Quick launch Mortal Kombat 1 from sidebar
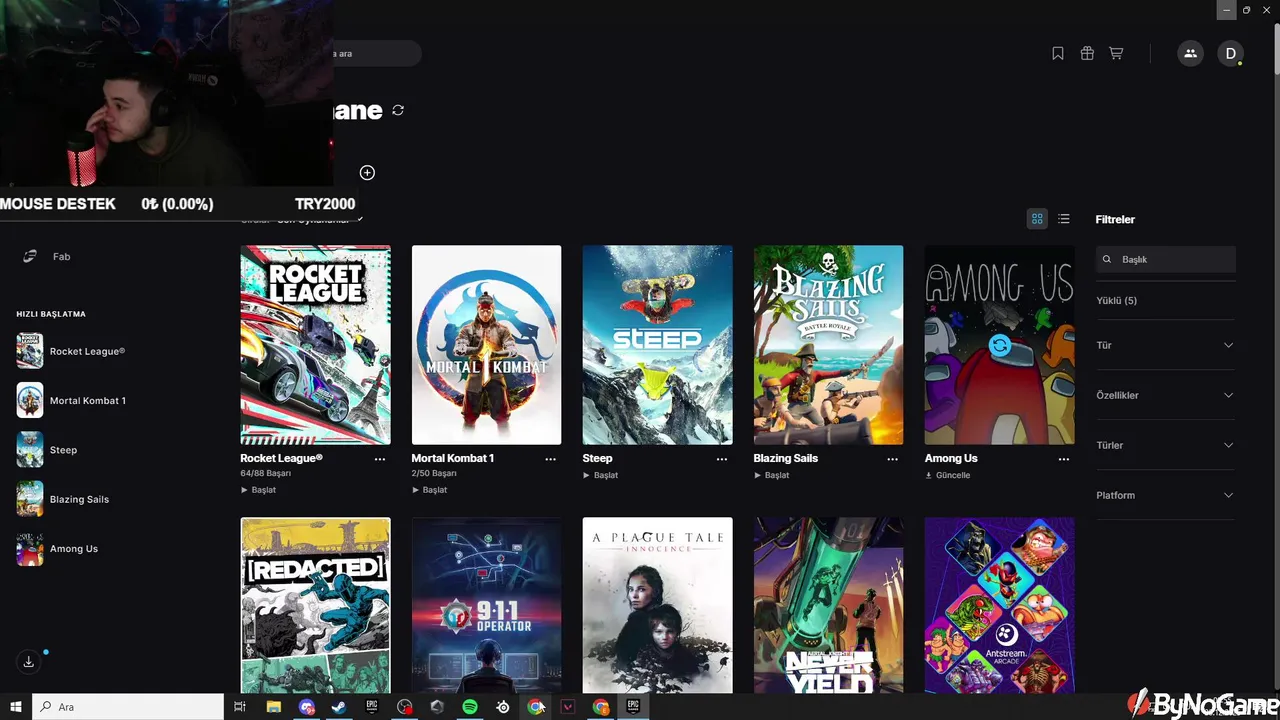Viewport: 1280px width, 720px height. tap(70, 401)
